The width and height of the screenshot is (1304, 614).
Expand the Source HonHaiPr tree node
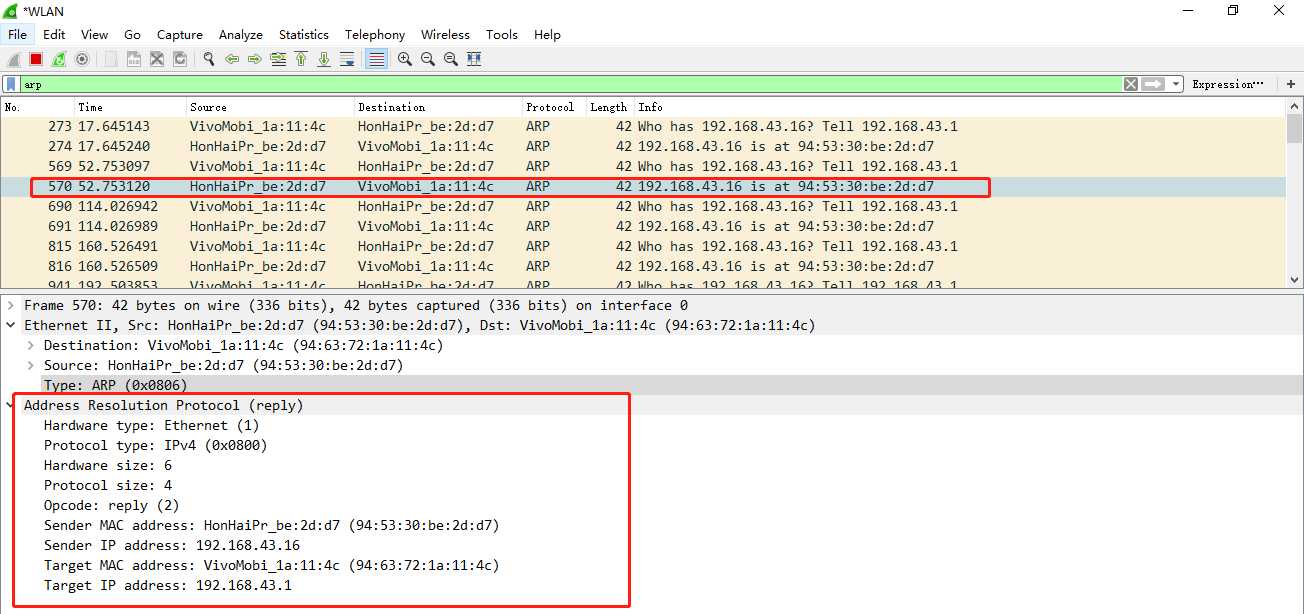(x=31, y=365)
